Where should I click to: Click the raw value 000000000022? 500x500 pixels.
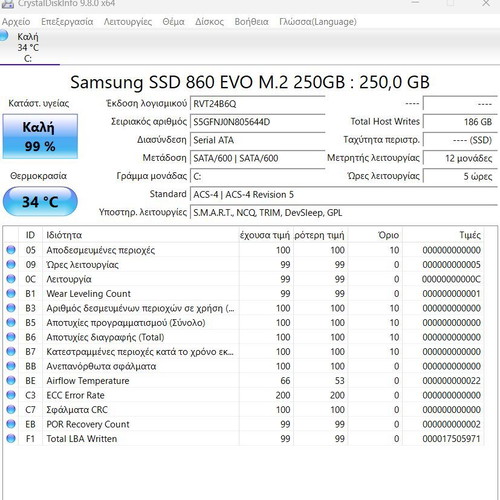(451, 381)
